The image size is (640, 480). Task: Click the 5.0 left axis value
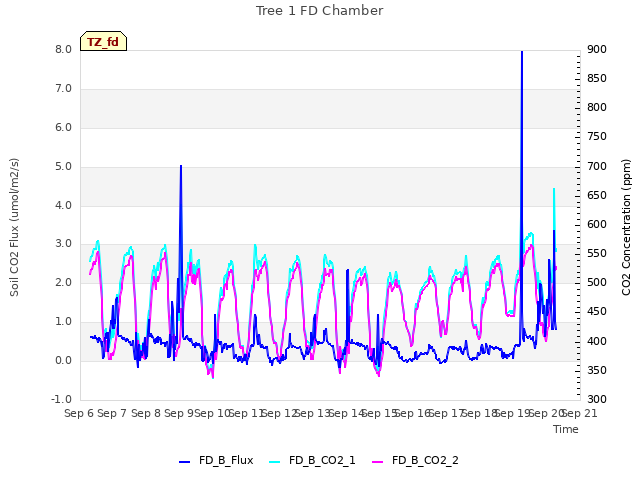pos(63,167)
